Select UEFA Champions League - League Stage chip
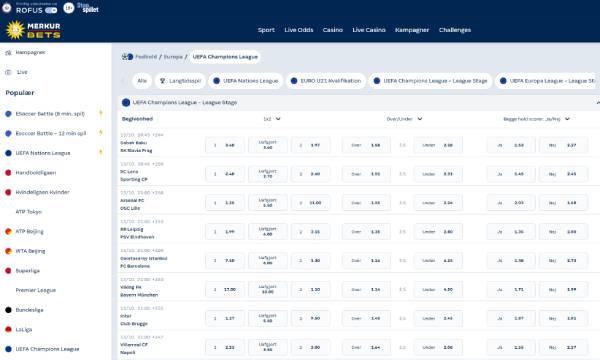The image size is (600, 360). click(430, 81)
